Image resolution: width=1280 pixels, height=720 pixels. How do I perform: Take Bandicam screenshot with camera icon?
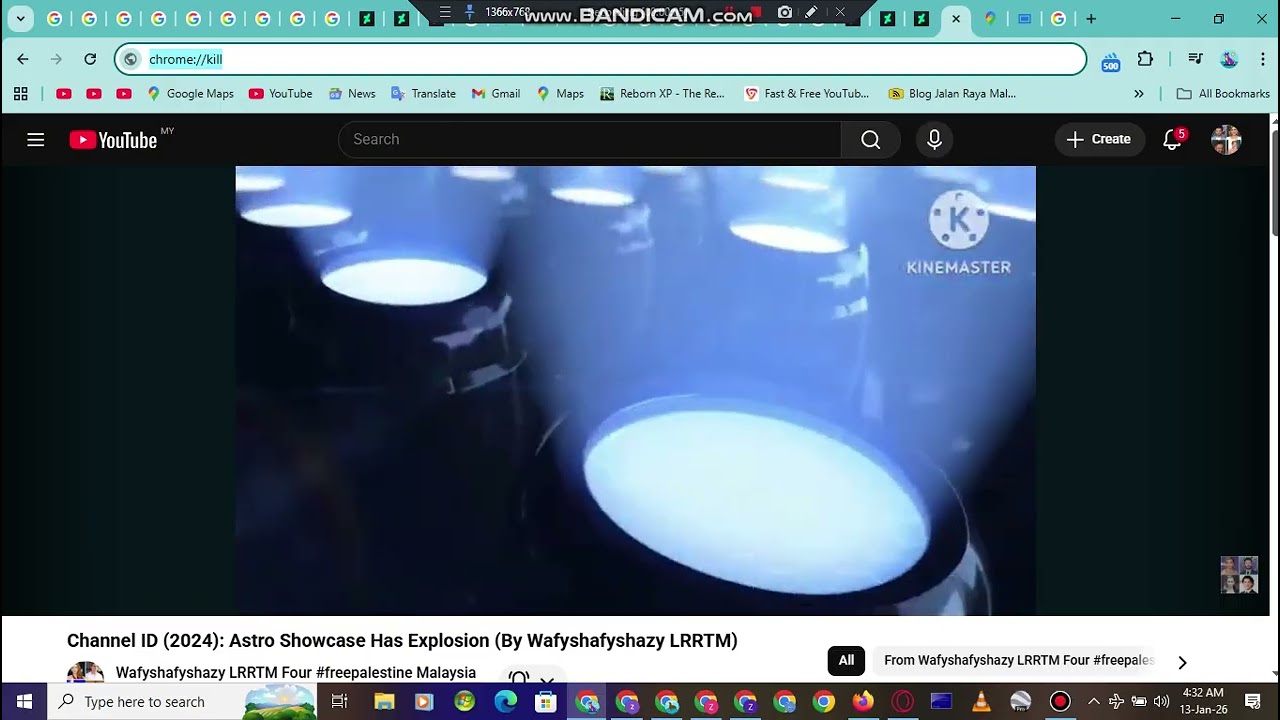tap(785, 12)
